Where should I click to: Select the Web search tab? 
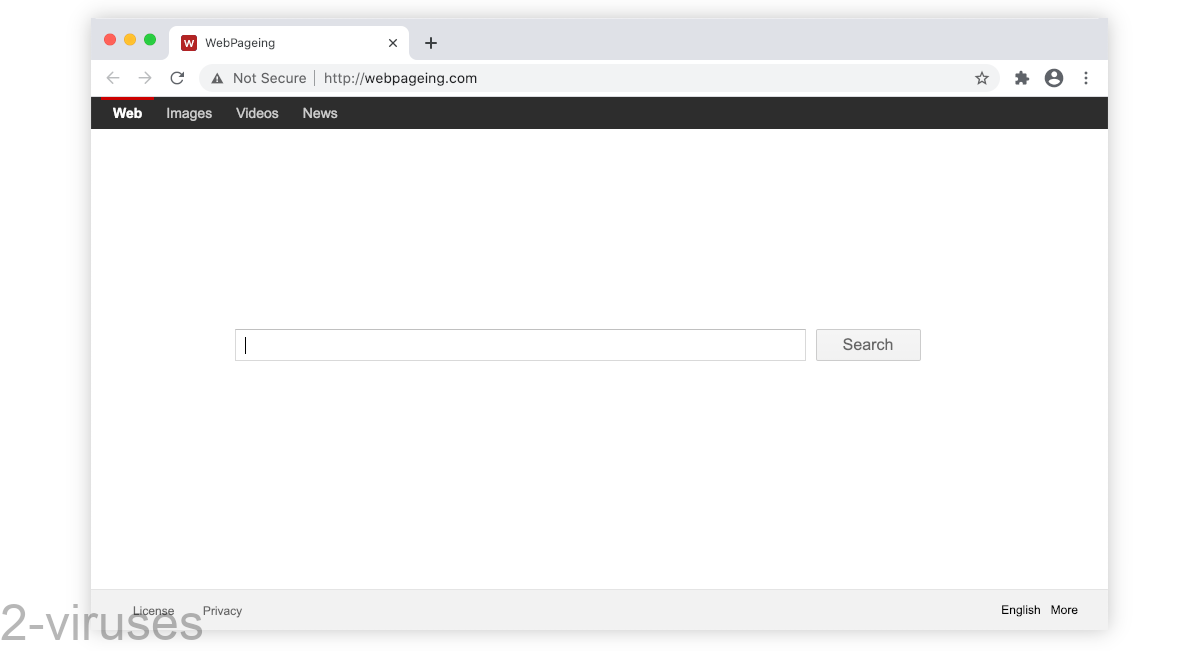127,113
